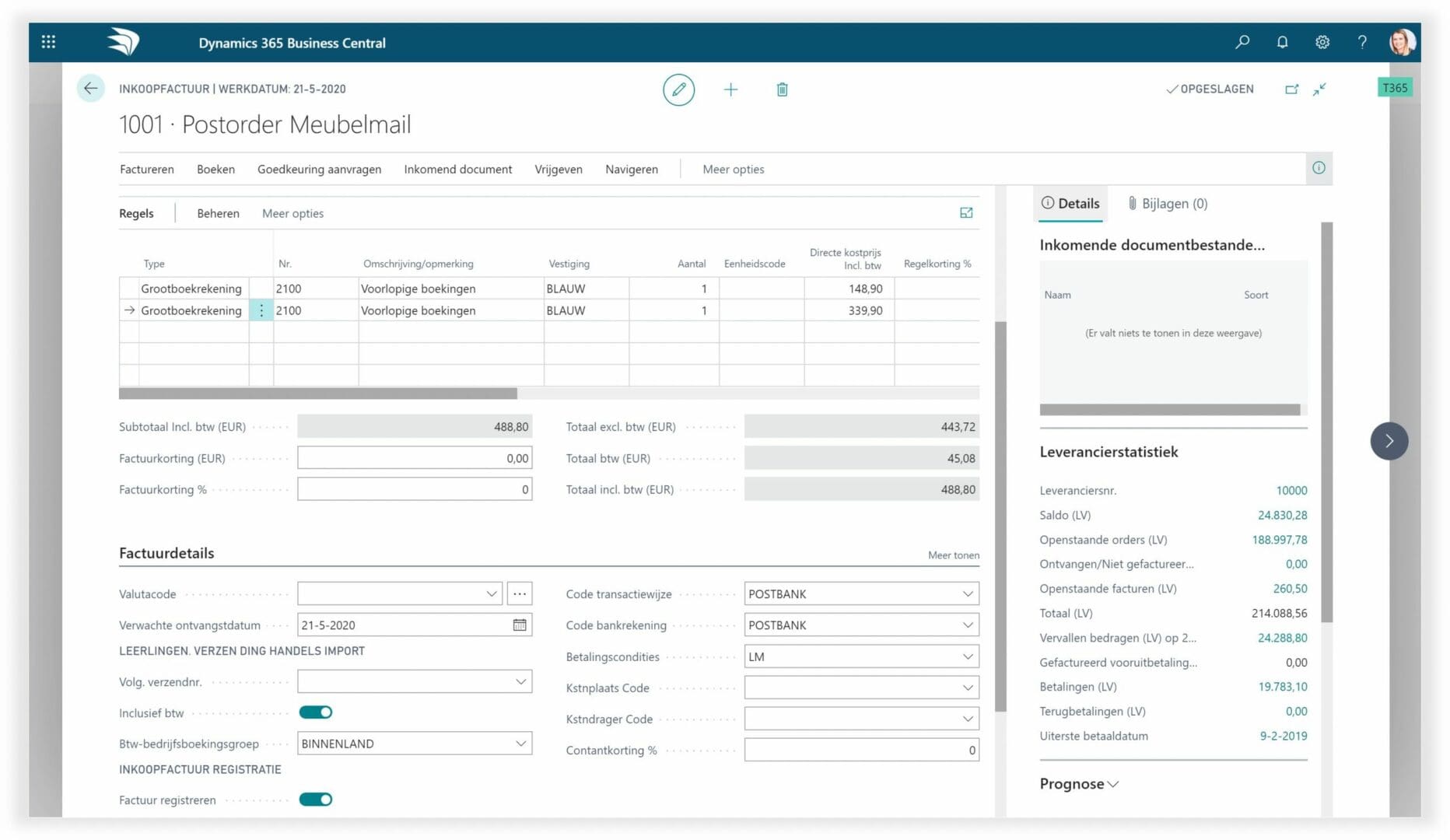The width and height of the screenshot is (1450, 840).
Task: Go back with the arrow button
Action: 90,88
